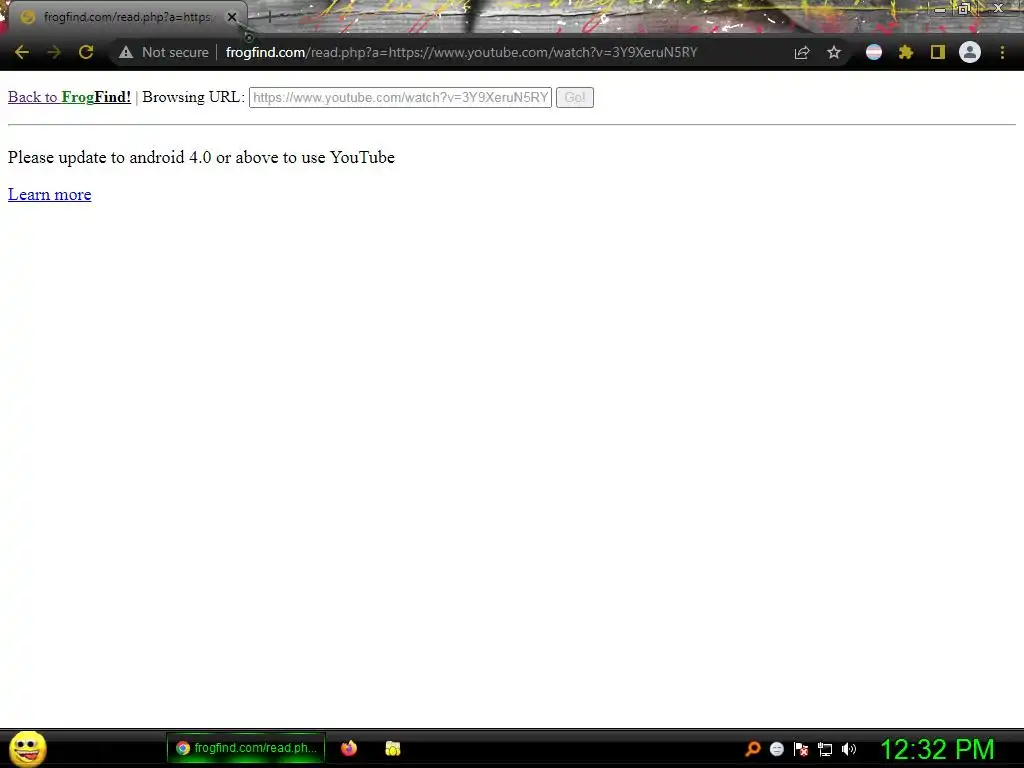1024x768 pixels.
Task: Open the speaker volume tray icon
Action: pos(849,749)
